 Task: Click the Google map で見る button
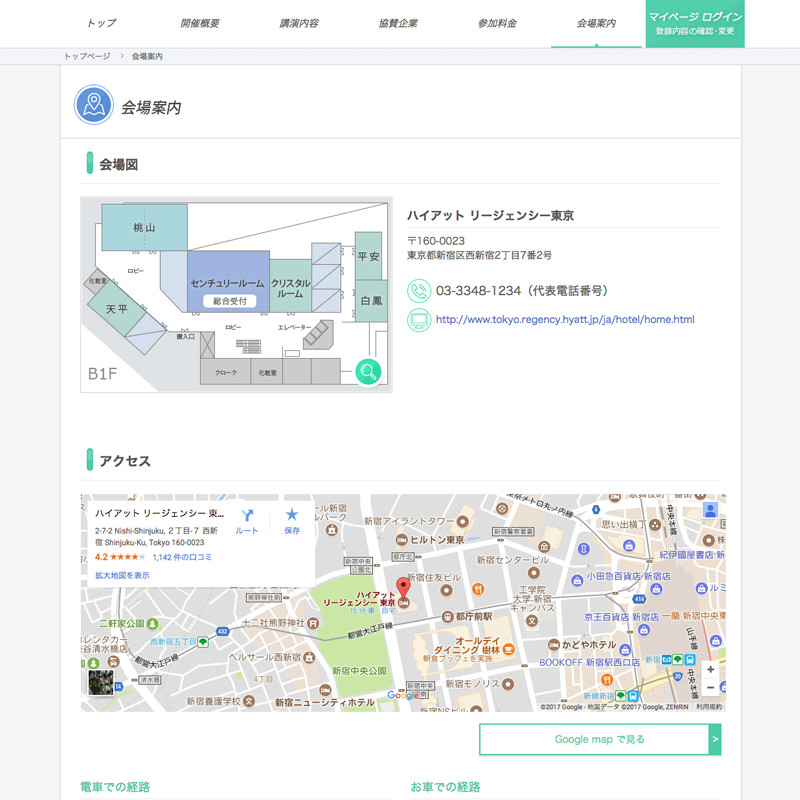point(600,739)
